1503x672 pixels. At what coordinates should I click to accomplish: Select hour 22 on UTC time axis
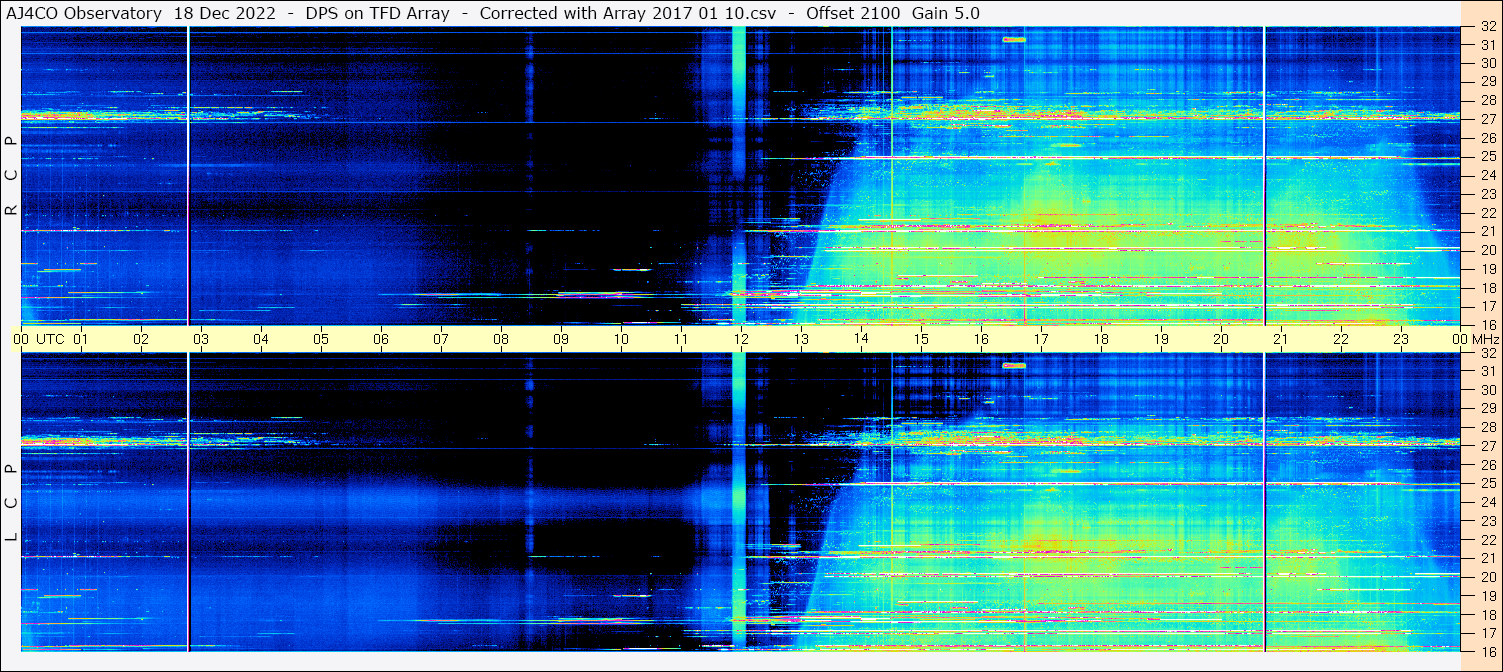point(1341,339)
